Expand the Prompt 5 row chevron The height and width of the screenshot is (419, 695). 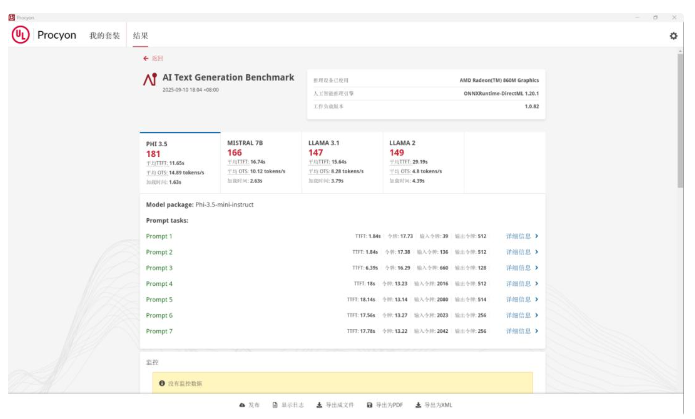(x=536, y=299)
